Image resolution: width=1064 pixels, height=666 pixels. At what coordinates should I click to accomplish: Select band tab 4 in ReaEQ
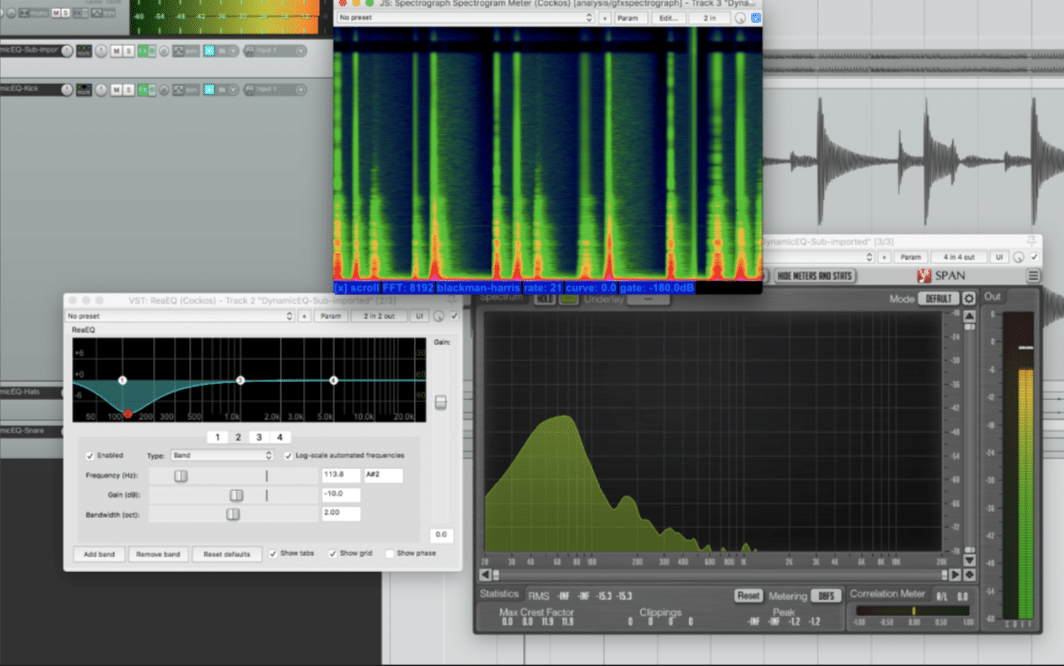(x=280, y=437)
